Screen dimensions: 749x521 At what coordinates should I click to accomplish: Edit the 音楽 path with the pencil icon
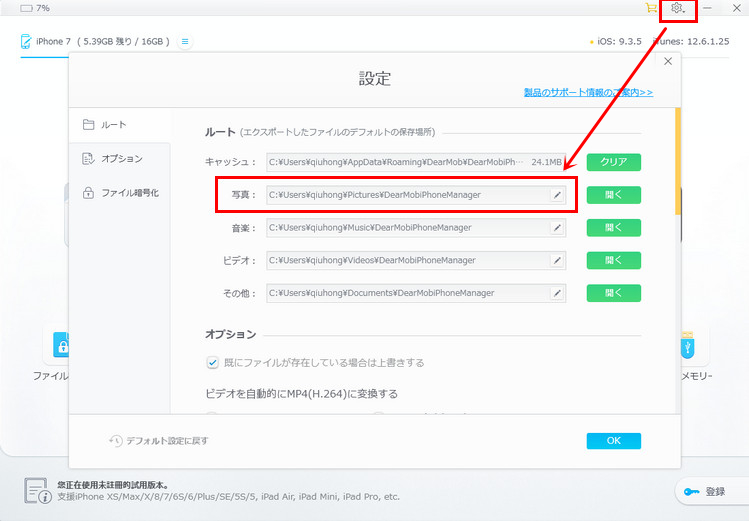557,228
